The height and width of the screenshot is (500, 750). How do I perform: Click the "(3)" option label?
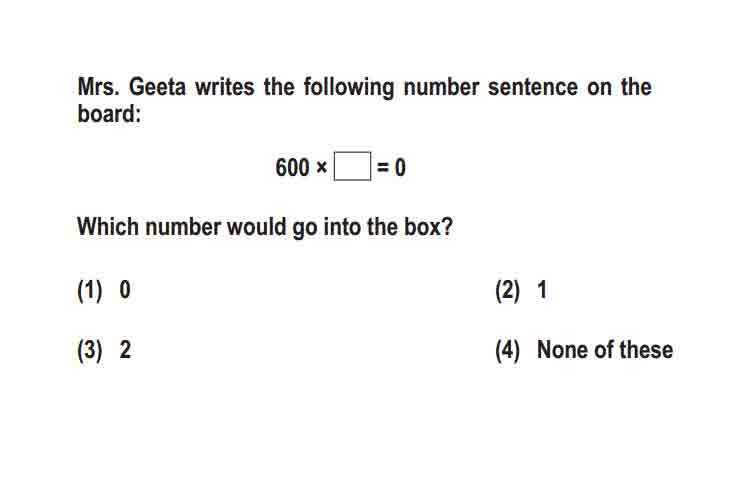90,350
